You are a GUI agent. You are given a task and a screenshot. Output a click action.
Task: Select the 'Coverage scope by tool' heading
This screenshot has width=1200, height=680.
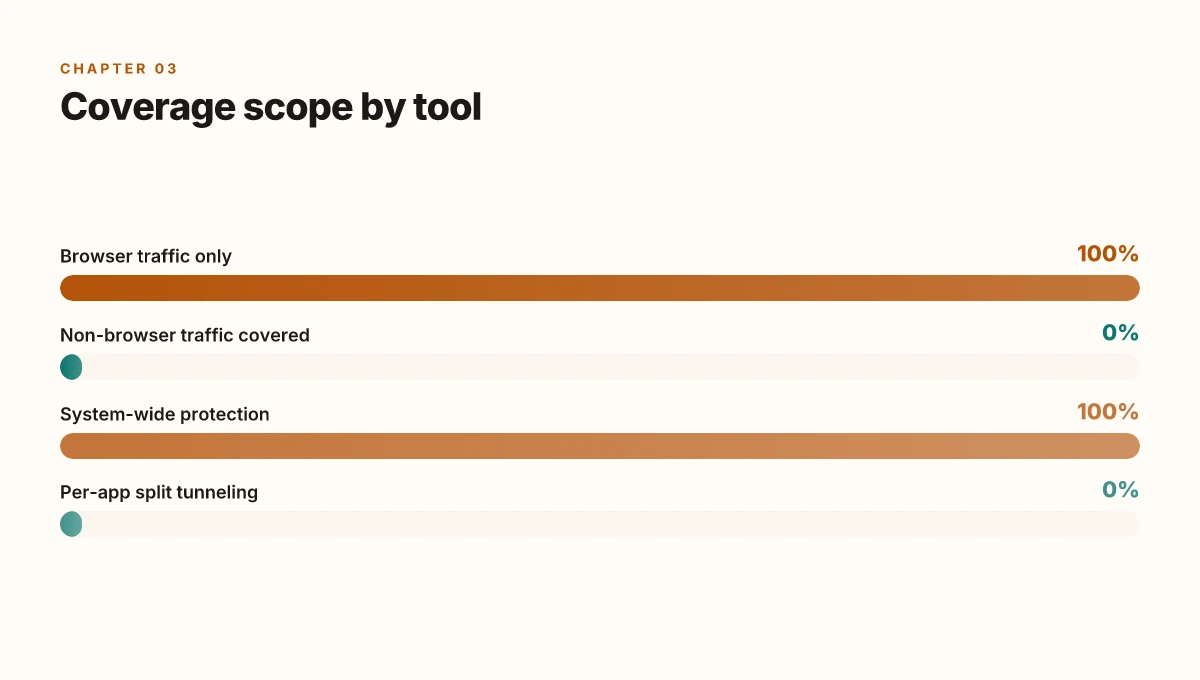[271, 107]
